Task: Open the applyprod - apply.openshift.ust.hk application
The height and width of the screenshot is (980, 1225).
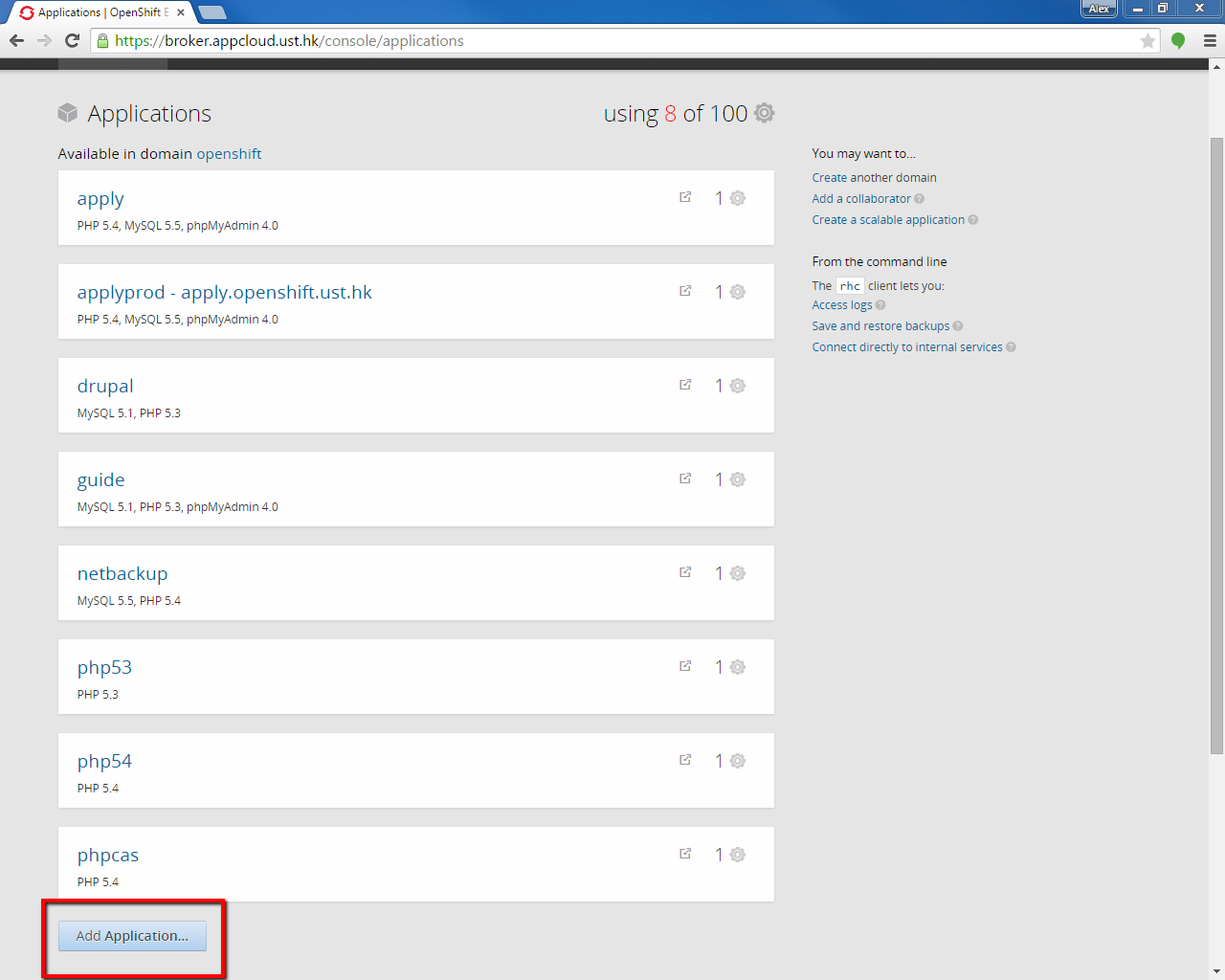Action: [x=224, y=293]
